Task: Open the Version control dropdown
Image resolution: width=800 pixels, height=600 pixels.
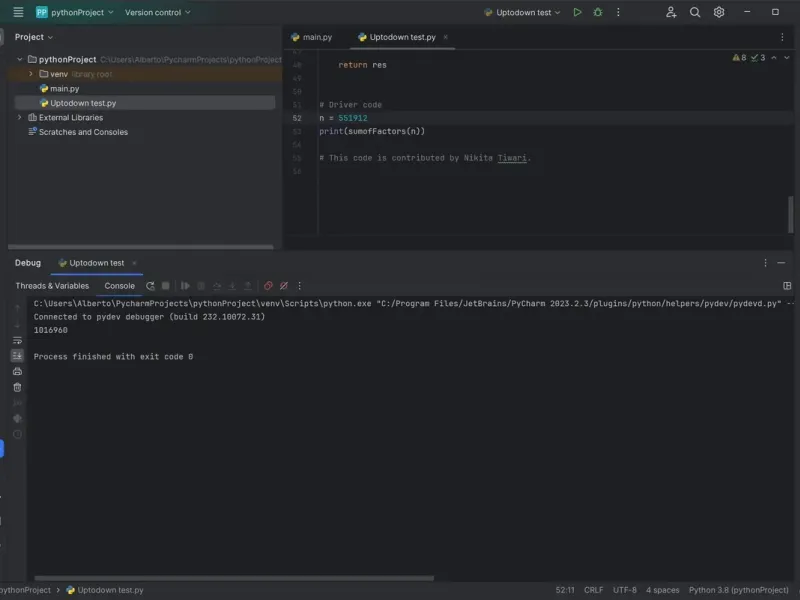Action: (x=157, y=12)
